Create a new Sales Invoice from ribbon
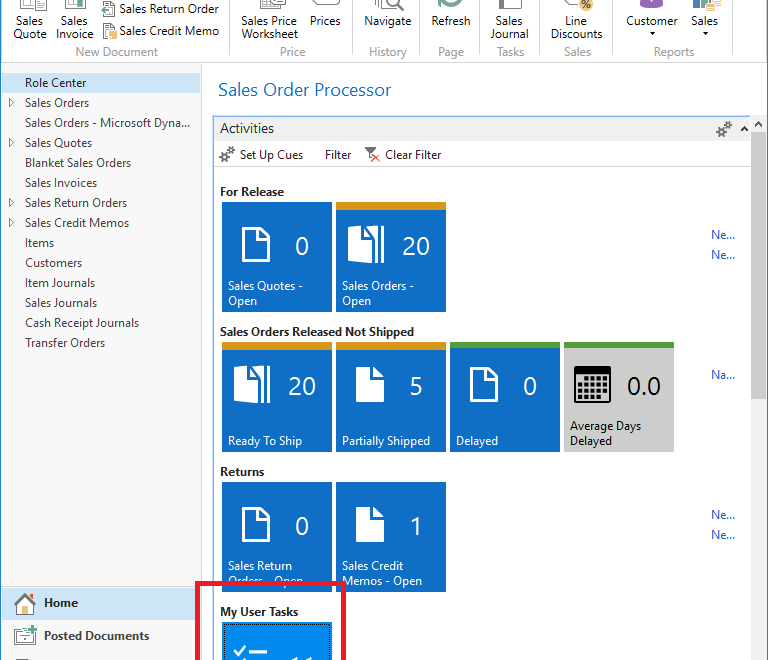The image size is (768, 660). click(74, 21)
